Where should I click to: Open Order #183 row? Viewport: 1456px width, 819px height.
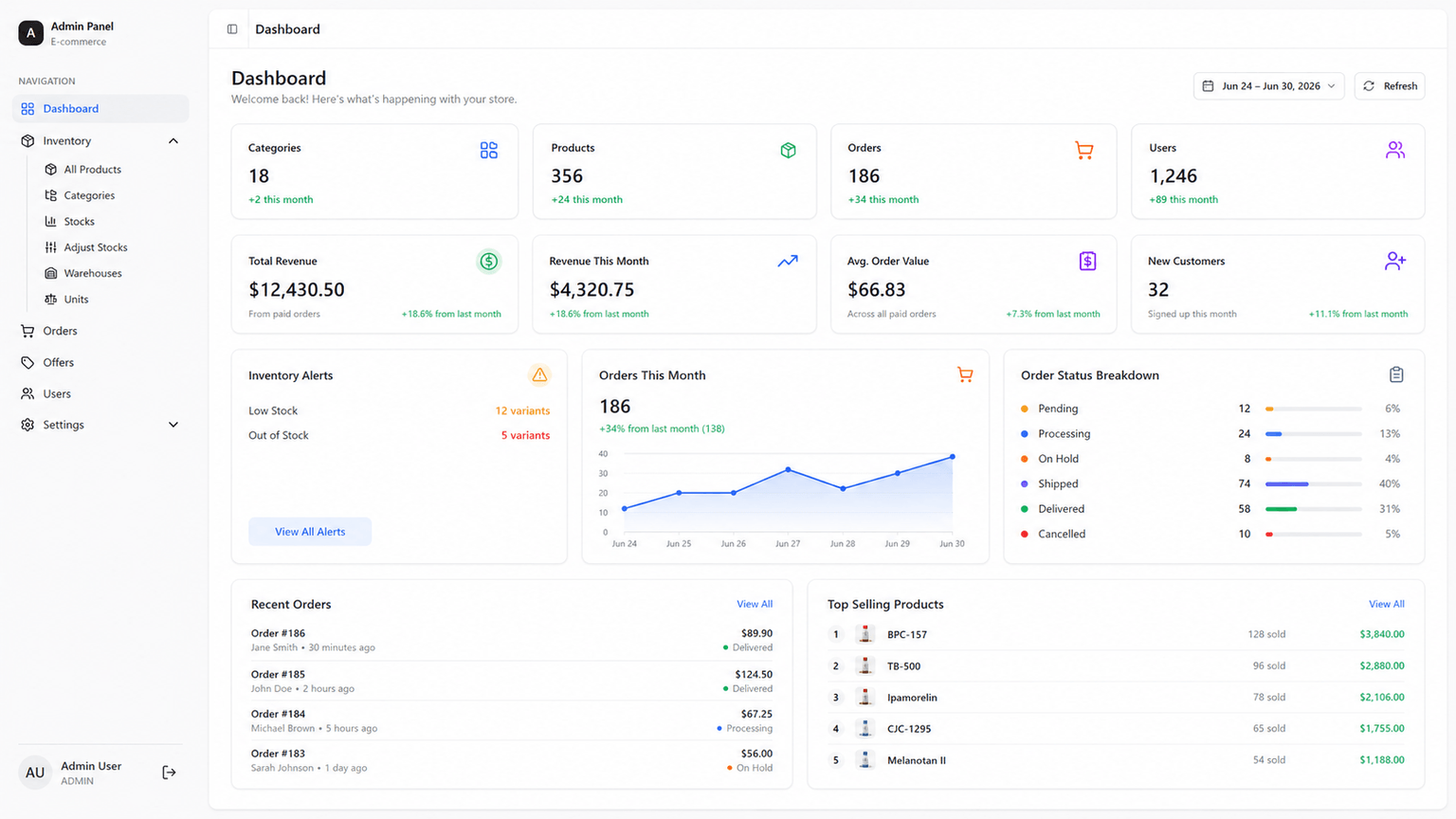click(x=512, y=760)
